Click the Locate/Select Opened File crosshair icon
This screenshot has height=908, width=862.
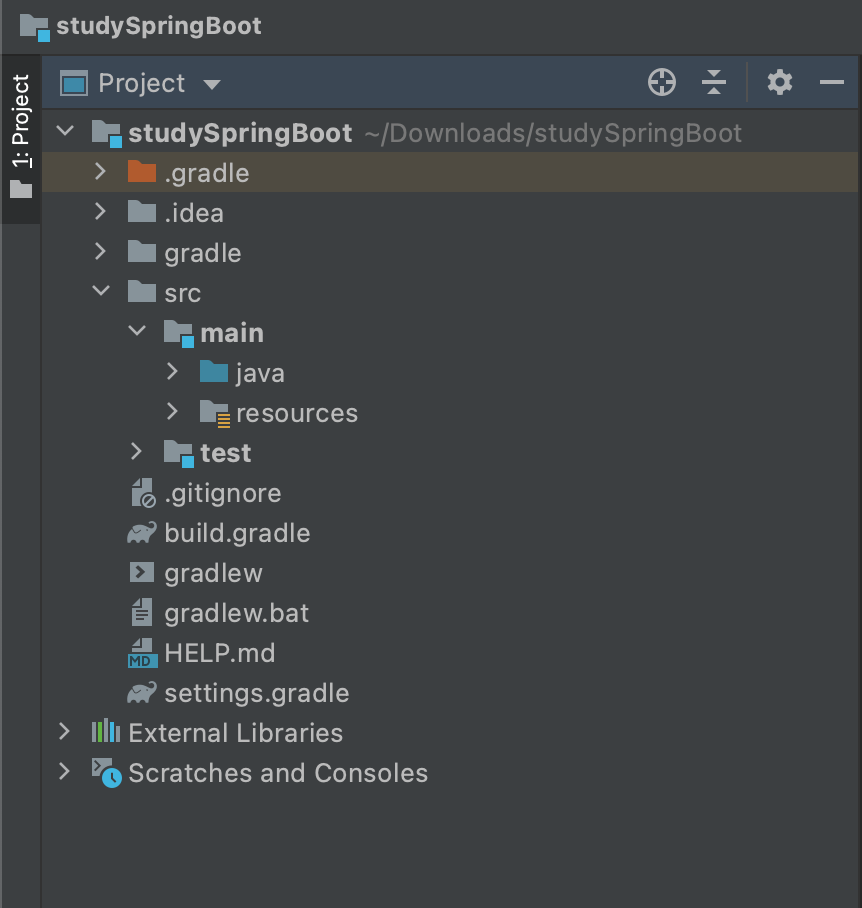coord(661,83)
